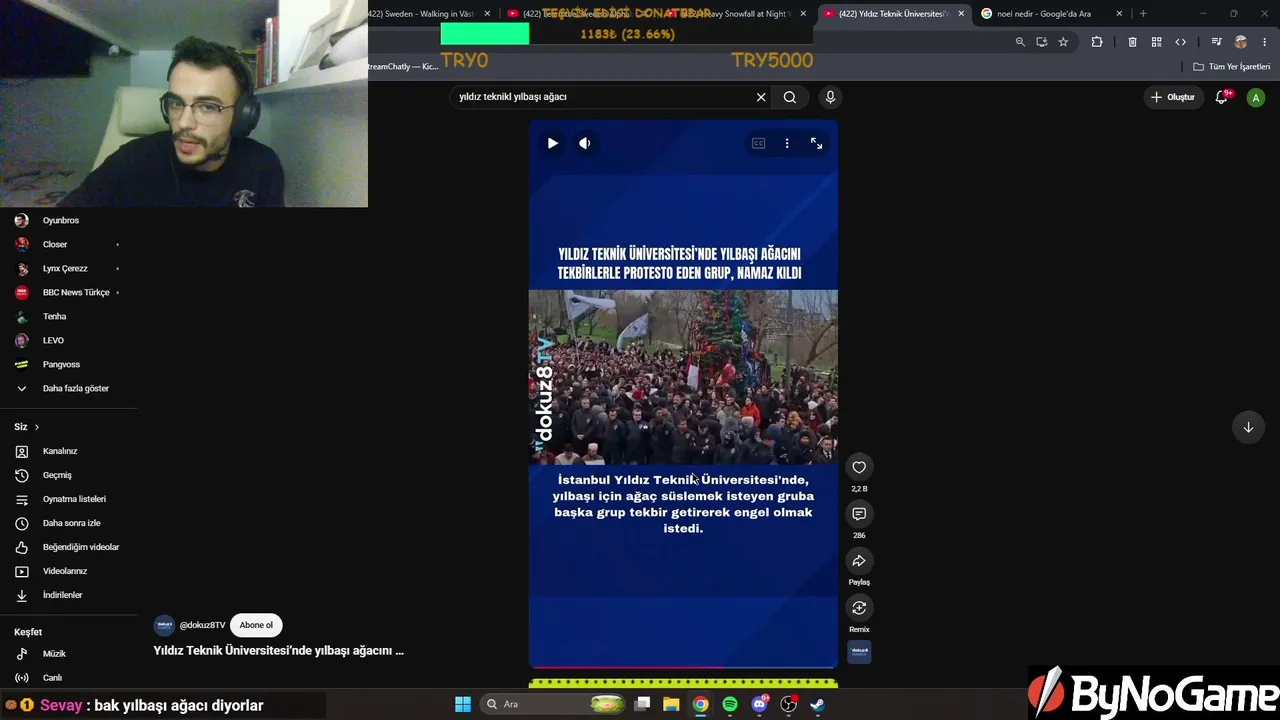
Task: Expand the Siz section chevron
Action: point(36,427)
